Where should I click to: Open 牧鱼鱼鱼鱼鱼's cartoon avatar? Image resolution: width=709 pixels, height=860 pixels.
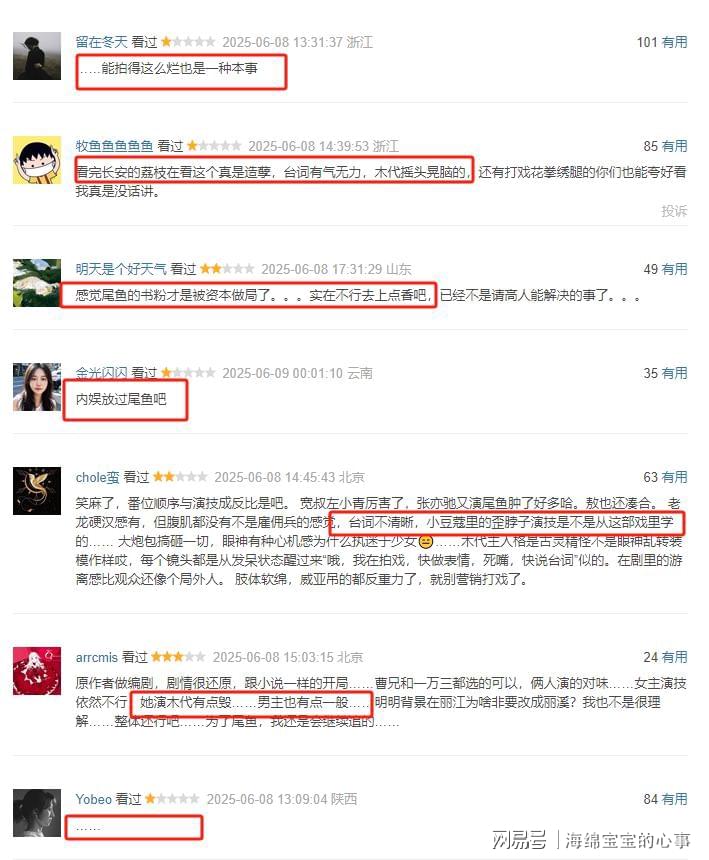[x=37, y=160]
